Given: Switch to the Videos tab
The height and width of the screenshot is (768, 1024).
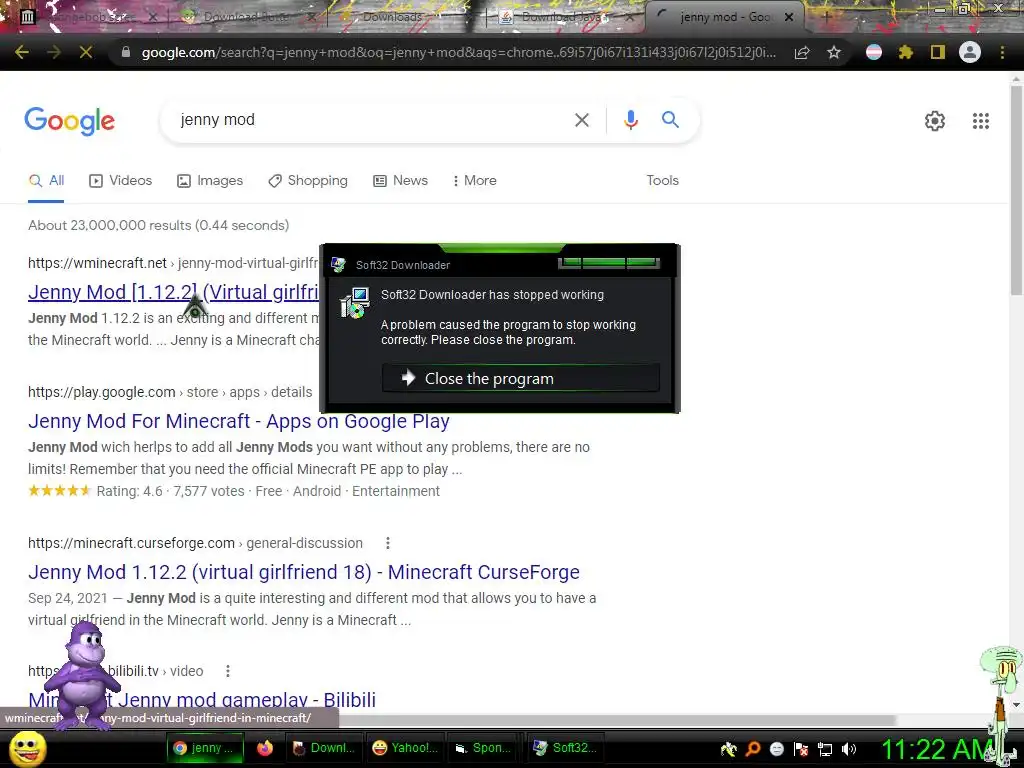Looking at the screenshot, I should click(x=120, y=181).
